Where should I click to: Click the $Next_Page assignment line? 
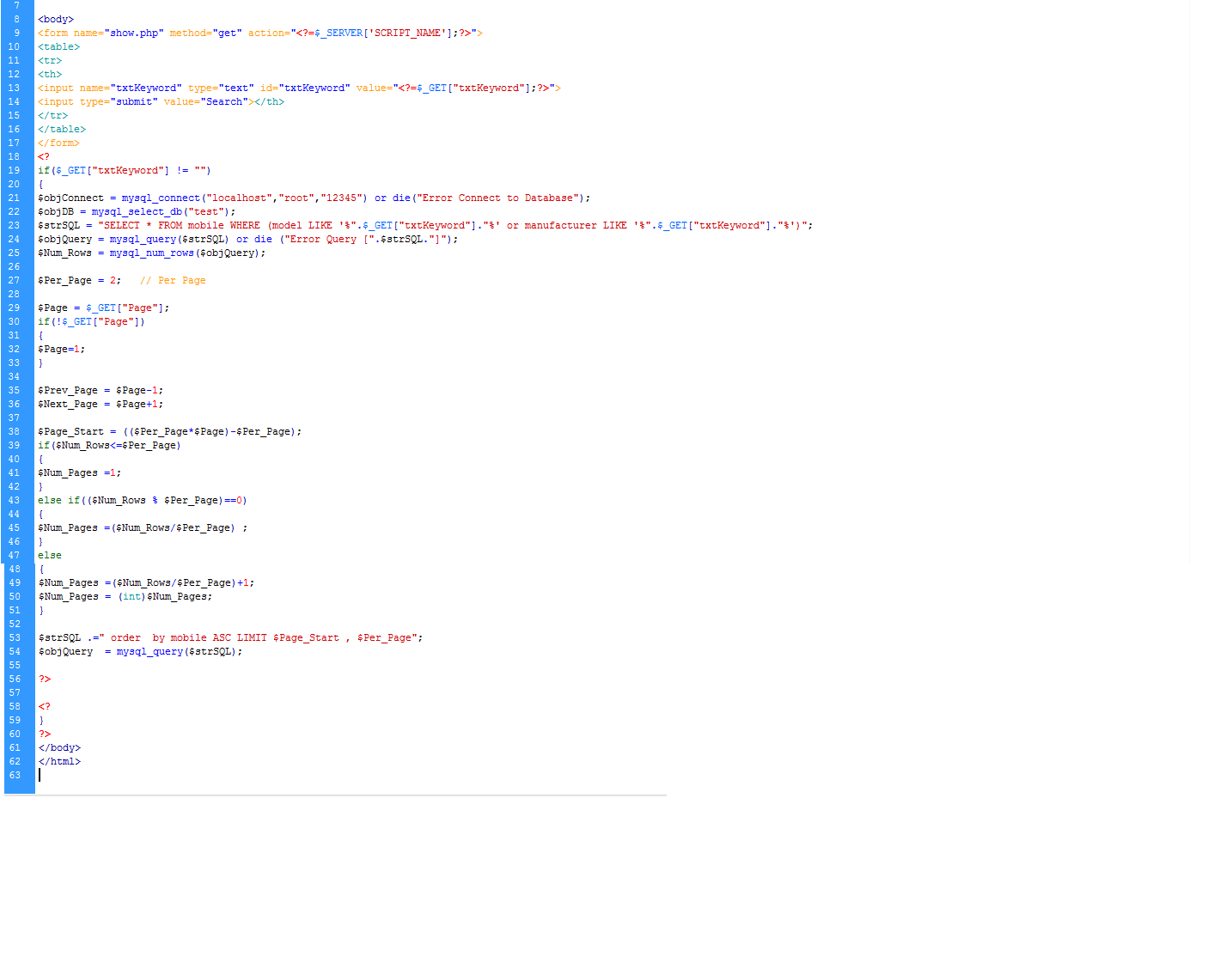pyautogui.click(x=101, y=404)
